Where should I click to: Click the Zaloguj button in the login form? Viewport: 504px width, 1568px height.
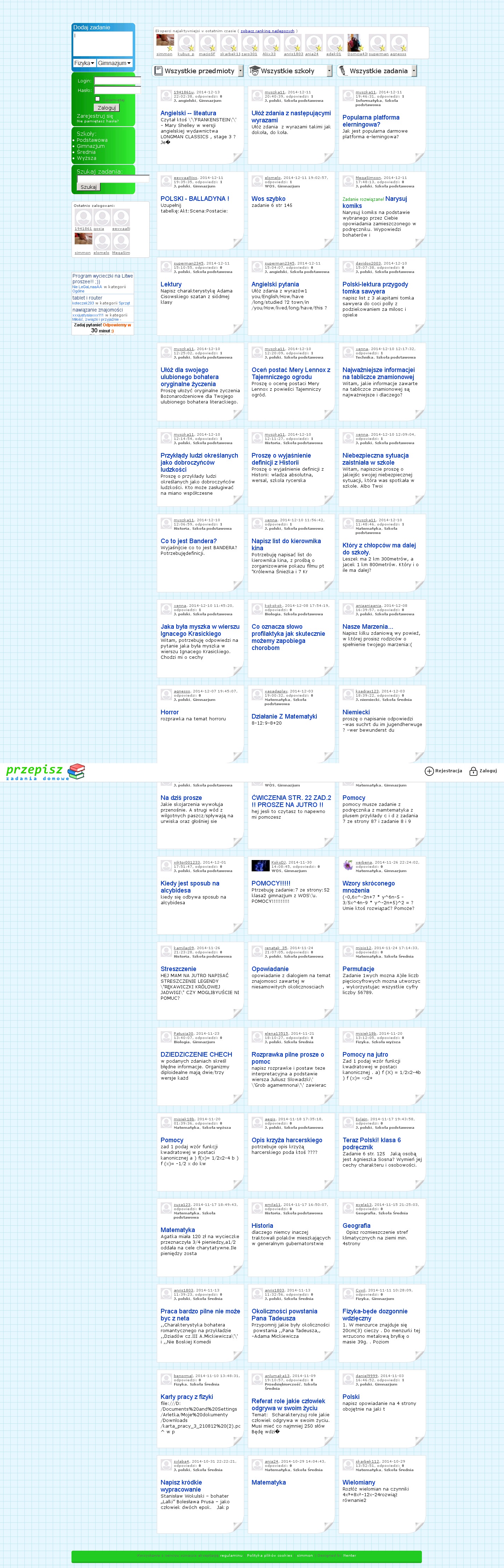[x=107, y=108]
